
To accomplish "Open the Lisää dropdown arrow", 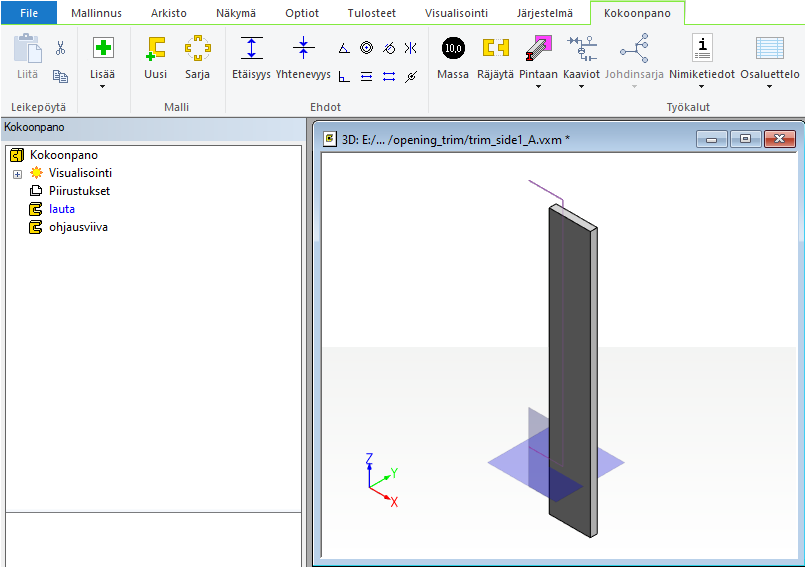I will click(102, 87).
